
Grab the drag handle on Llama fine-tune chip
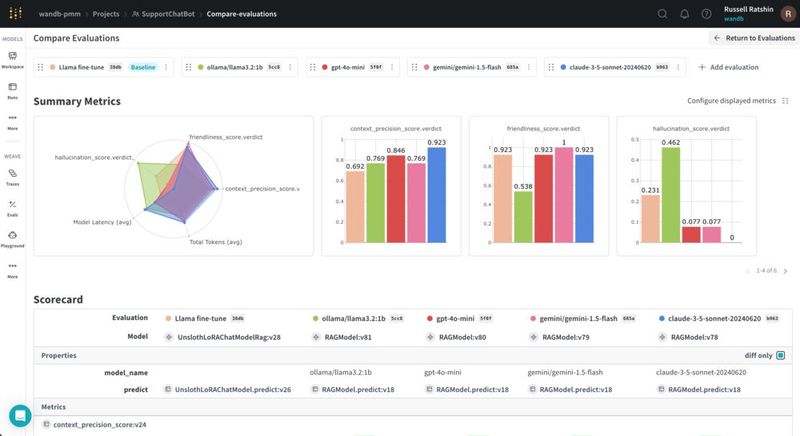click(40, 67)
